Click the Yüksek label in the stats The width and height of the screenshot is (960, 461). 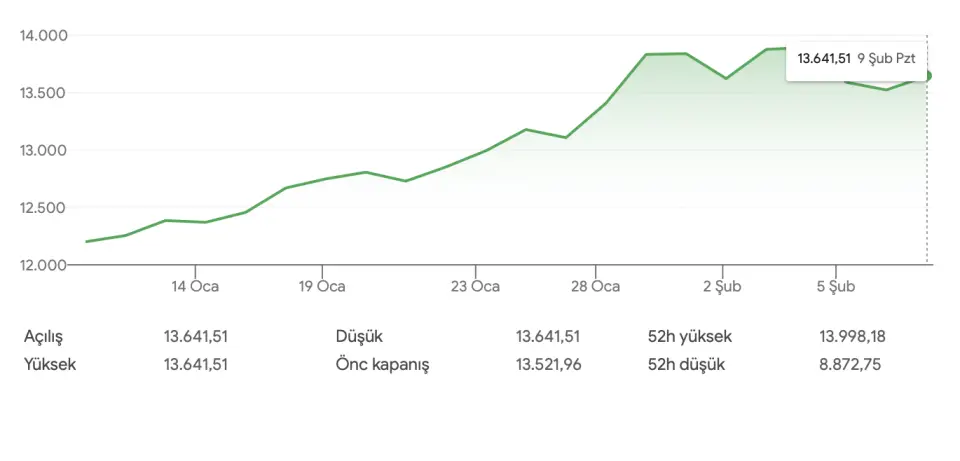tap(50, 364)
